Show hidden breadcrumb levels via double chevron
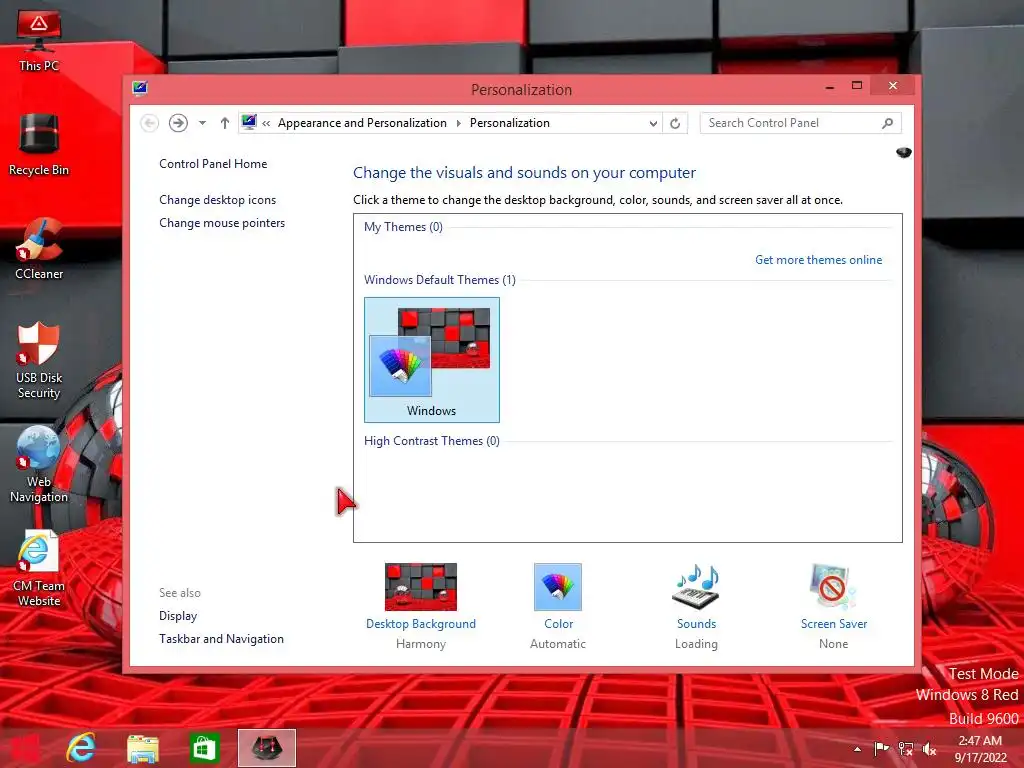The width and height of the screenshot is (1024, 768). pos(266,123)
